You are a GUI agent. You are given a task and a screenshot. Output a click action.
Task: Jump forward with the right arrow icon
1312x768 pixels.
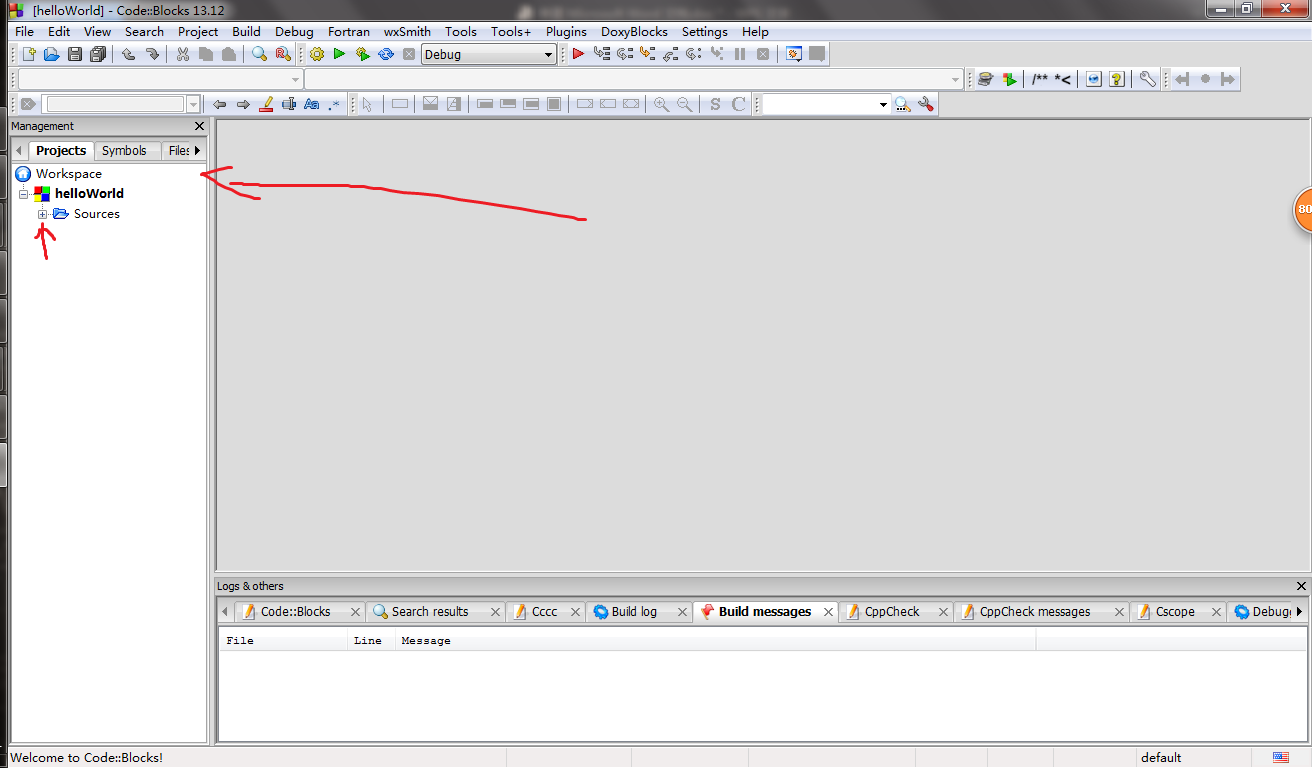[x=243, y=104]
